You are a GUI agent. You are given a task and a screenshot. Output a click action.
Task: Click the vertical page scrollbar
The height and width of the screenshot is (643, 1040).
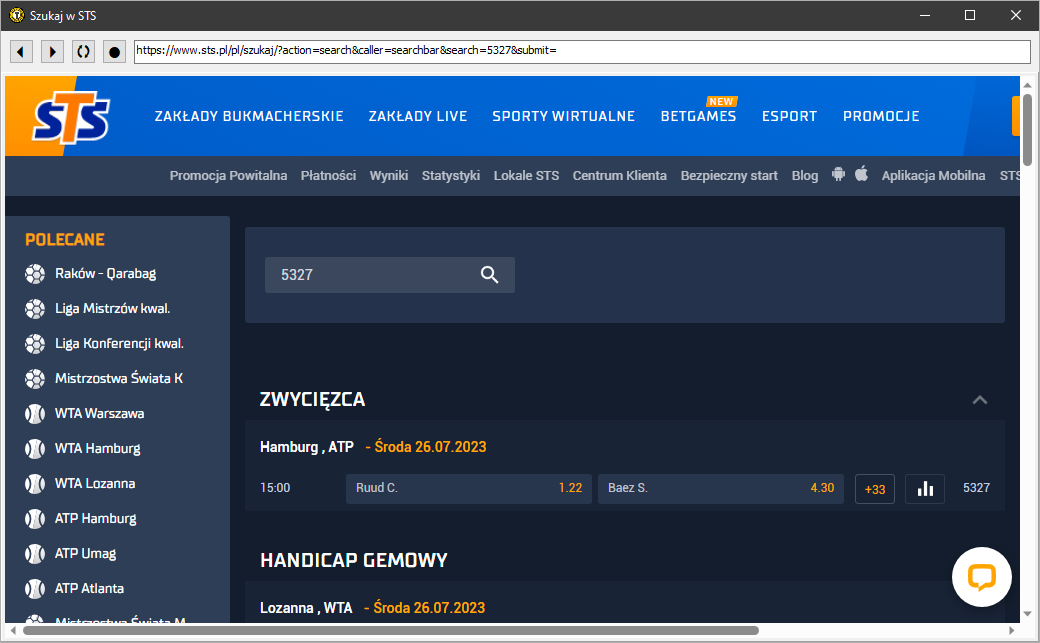1027,350
